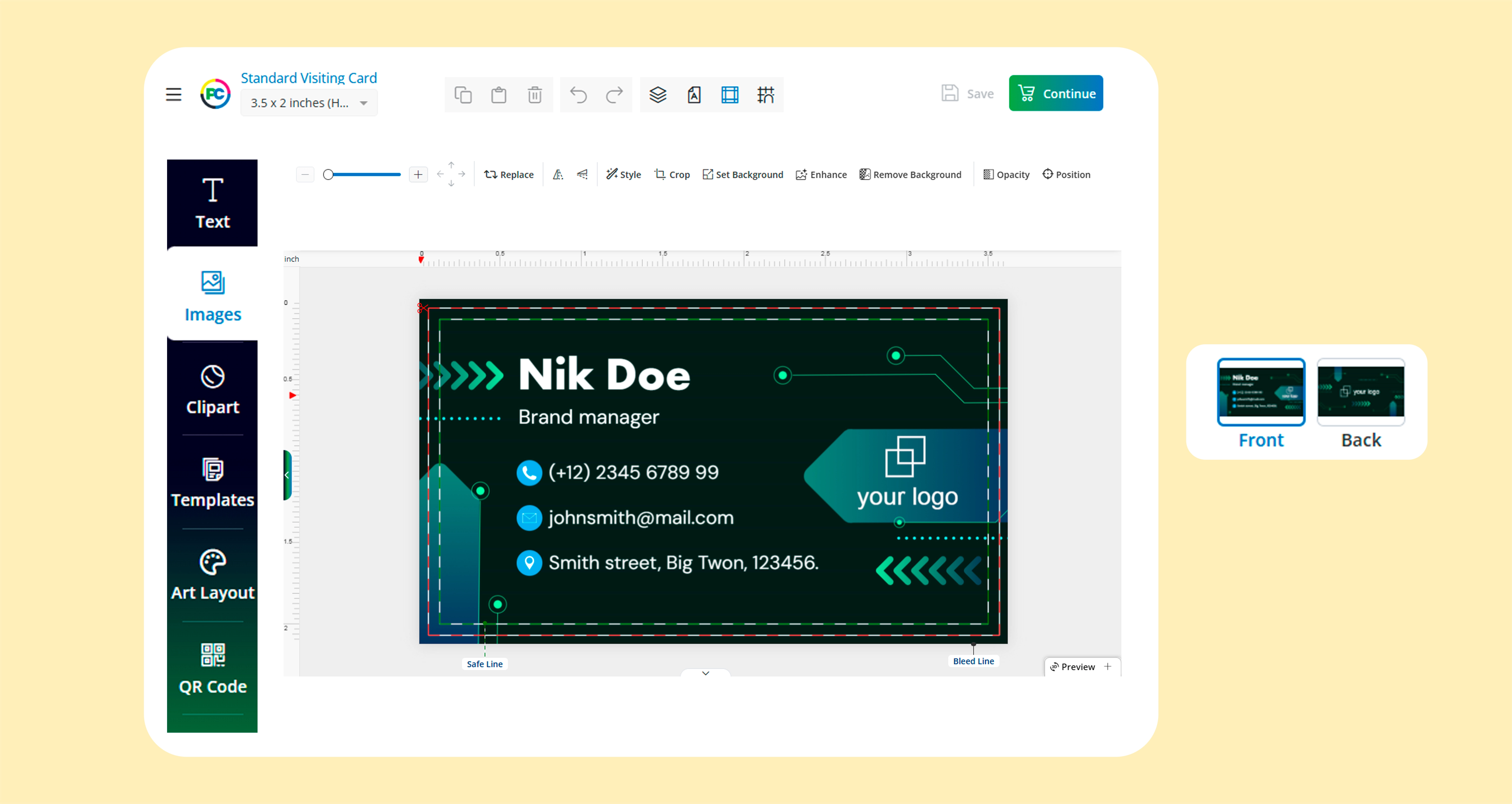This screenshot has height=804, width=1512.
Task: Click the inch ruler unit label
Action: 292,259
